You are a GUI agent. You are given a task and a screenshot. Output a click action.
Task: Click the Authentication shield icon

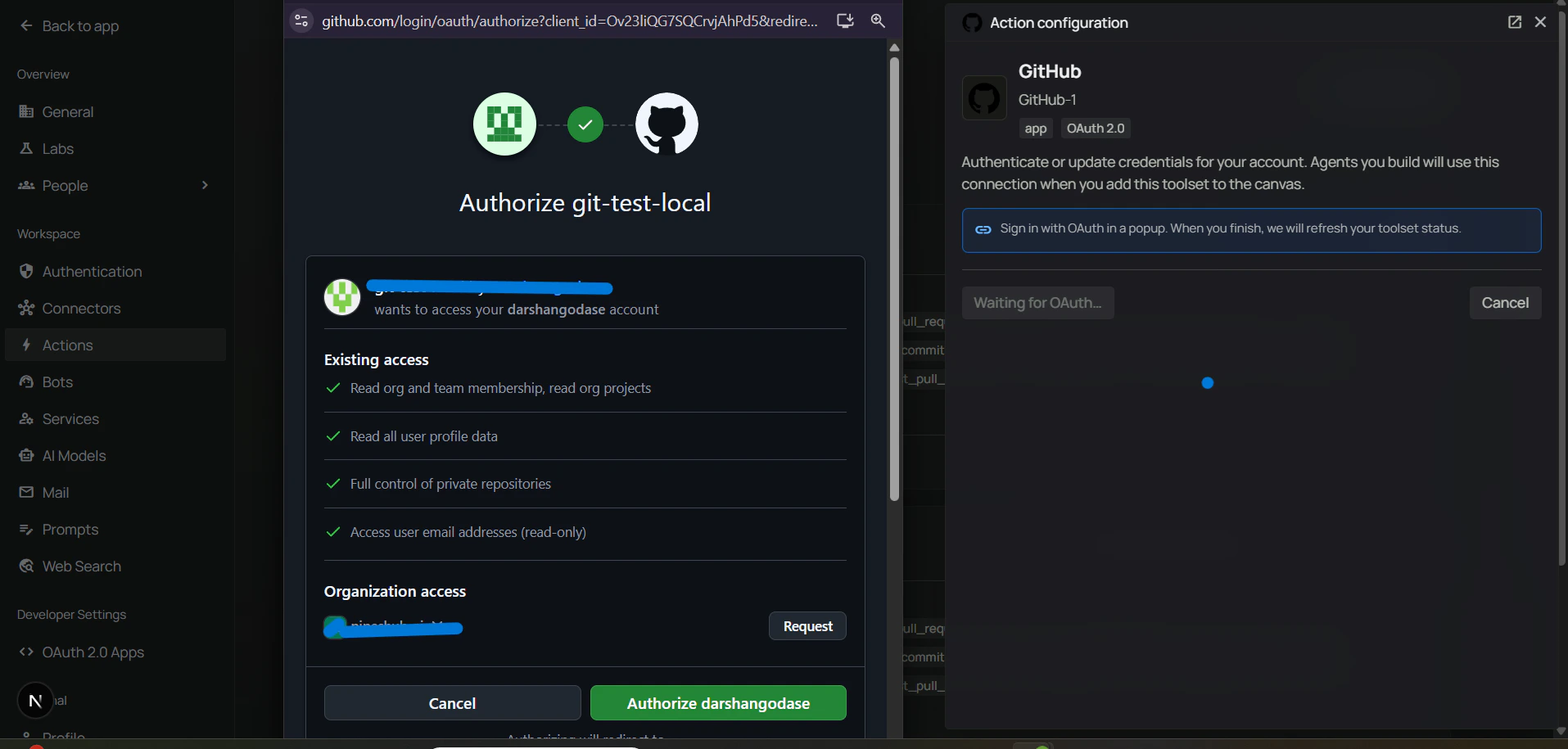pyautogui.click(x=26, y=271)
